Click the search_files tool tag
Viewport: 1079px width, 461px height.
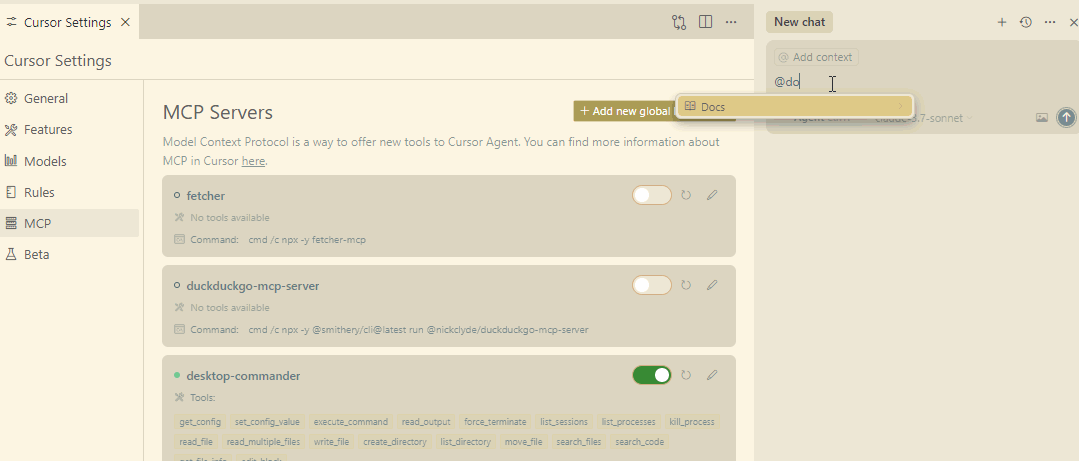(579, 442)
